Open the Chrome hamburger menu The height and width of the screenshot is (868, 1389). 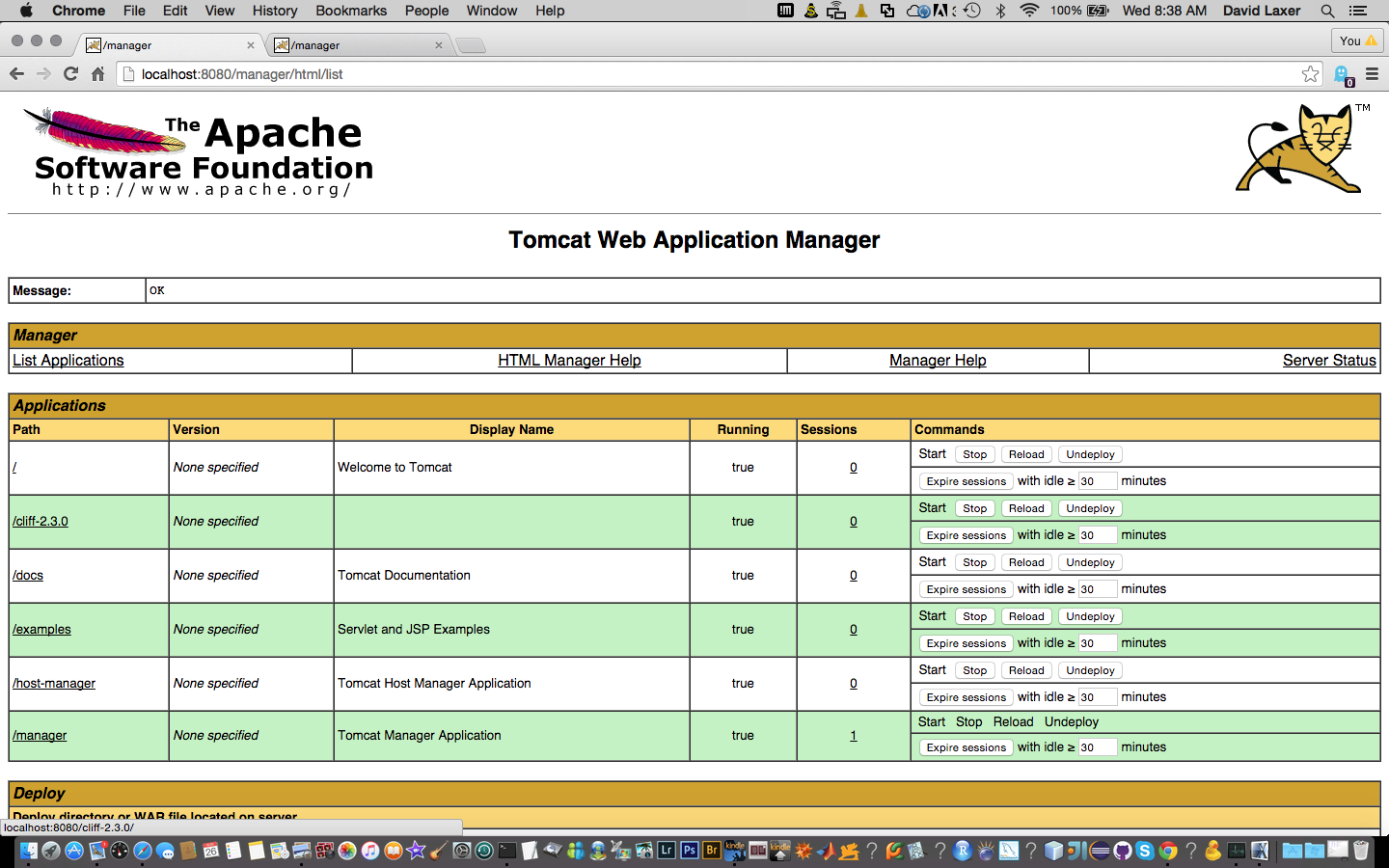tap(1372, 74)
